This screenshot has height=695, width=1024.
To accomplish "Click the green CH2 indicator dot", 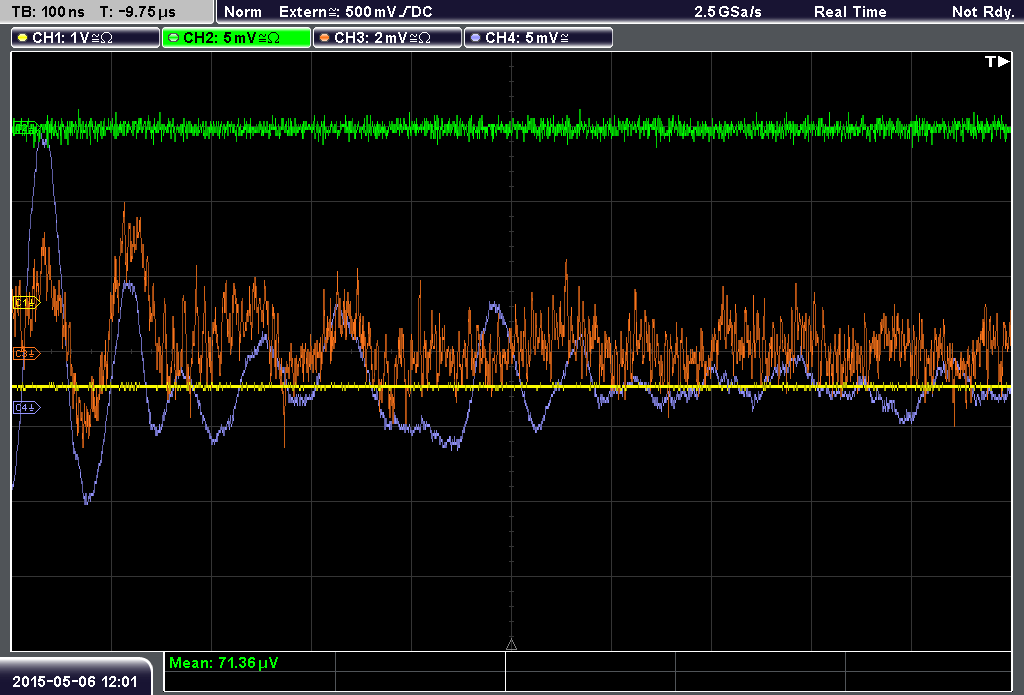I will pyautogui.click(x=174, y=38).
